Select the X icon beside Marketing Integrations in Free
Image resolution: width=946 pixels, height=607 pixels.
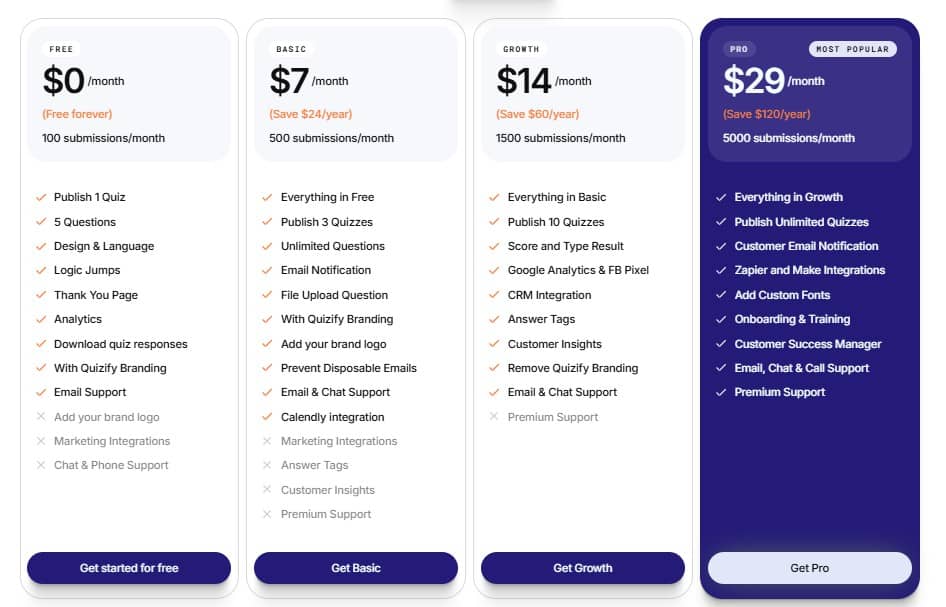point(41,441)
